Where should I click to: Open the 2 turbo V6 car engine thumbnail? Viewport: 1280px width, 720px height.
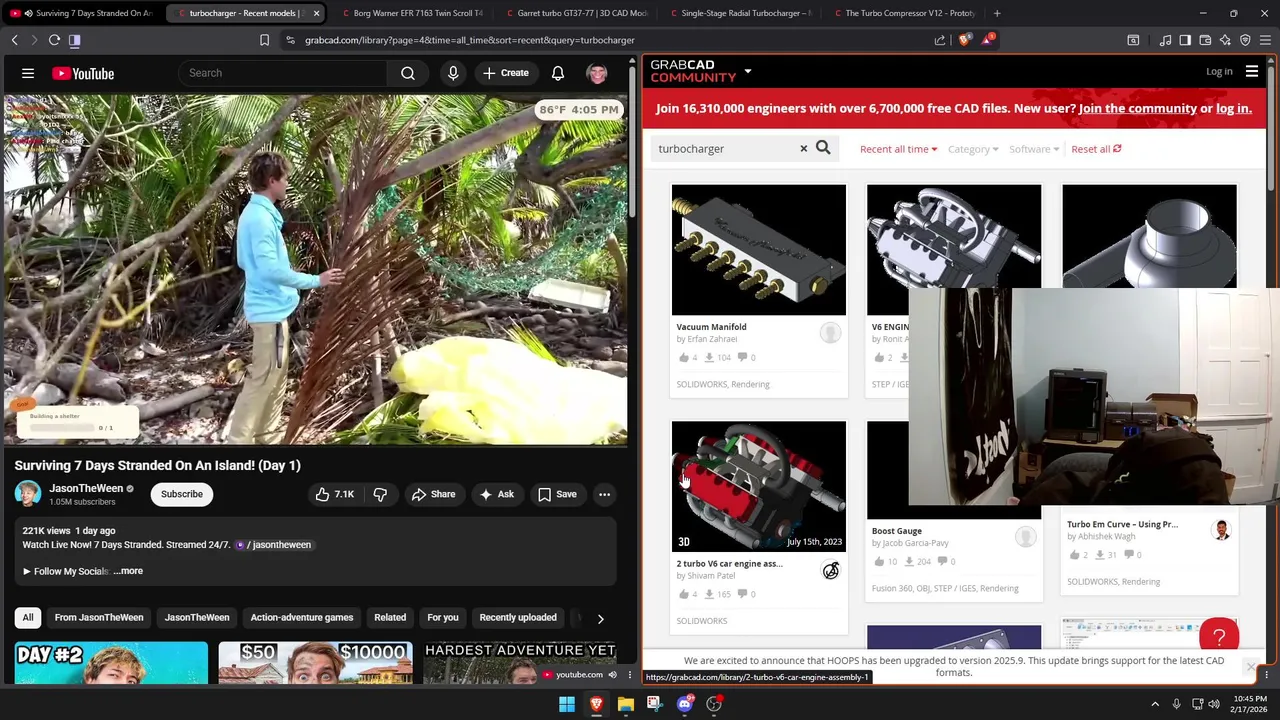click(758, 486)
